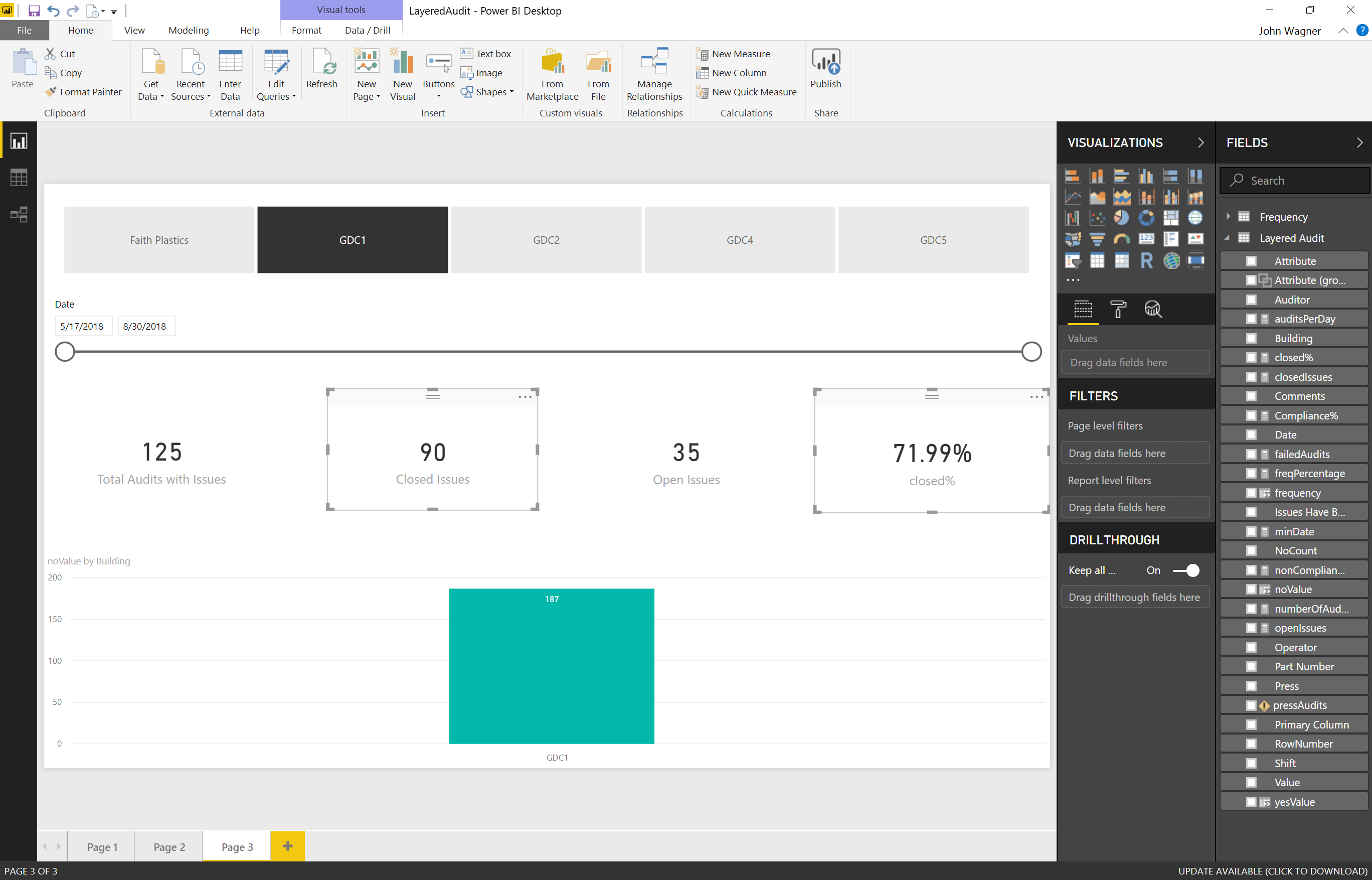The height and width of the screenshot is (880, 1372).
Task: Choose the KPI visualization icon
Action: pyautogui.click(x=1195, y=239)
